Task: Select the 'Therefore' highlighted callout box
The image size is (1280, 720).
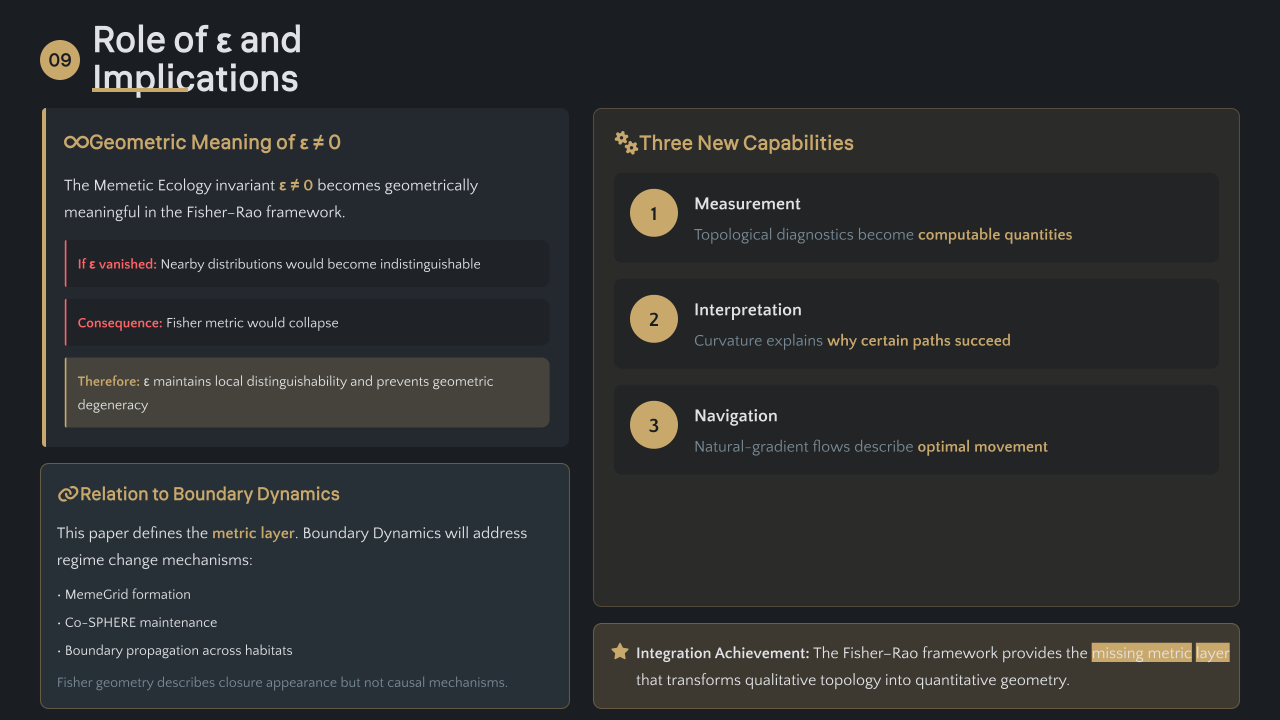Action: (x=307, y=393)
